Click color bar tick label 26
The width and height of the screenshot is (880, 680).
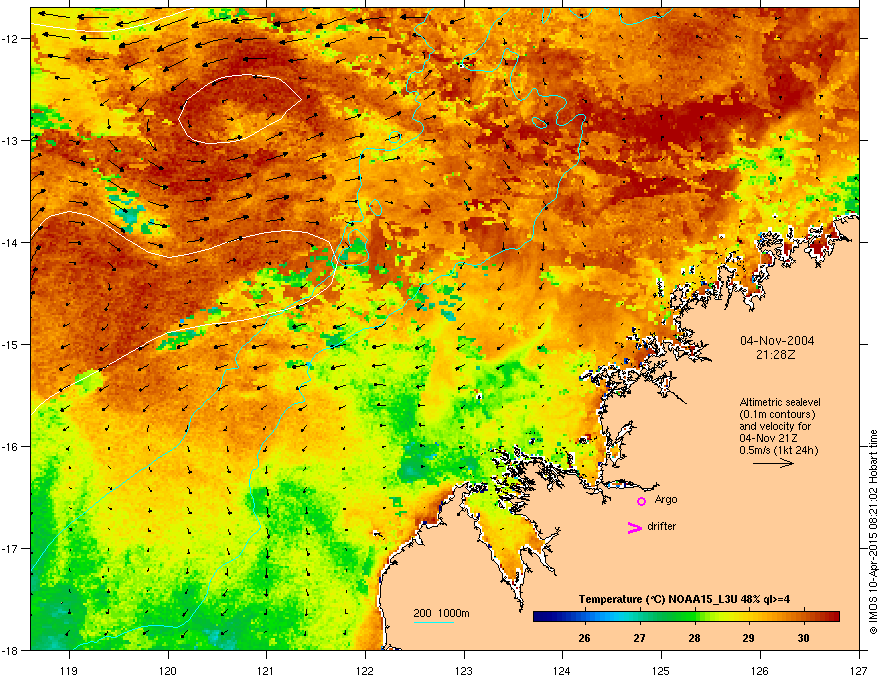[584, 638]
